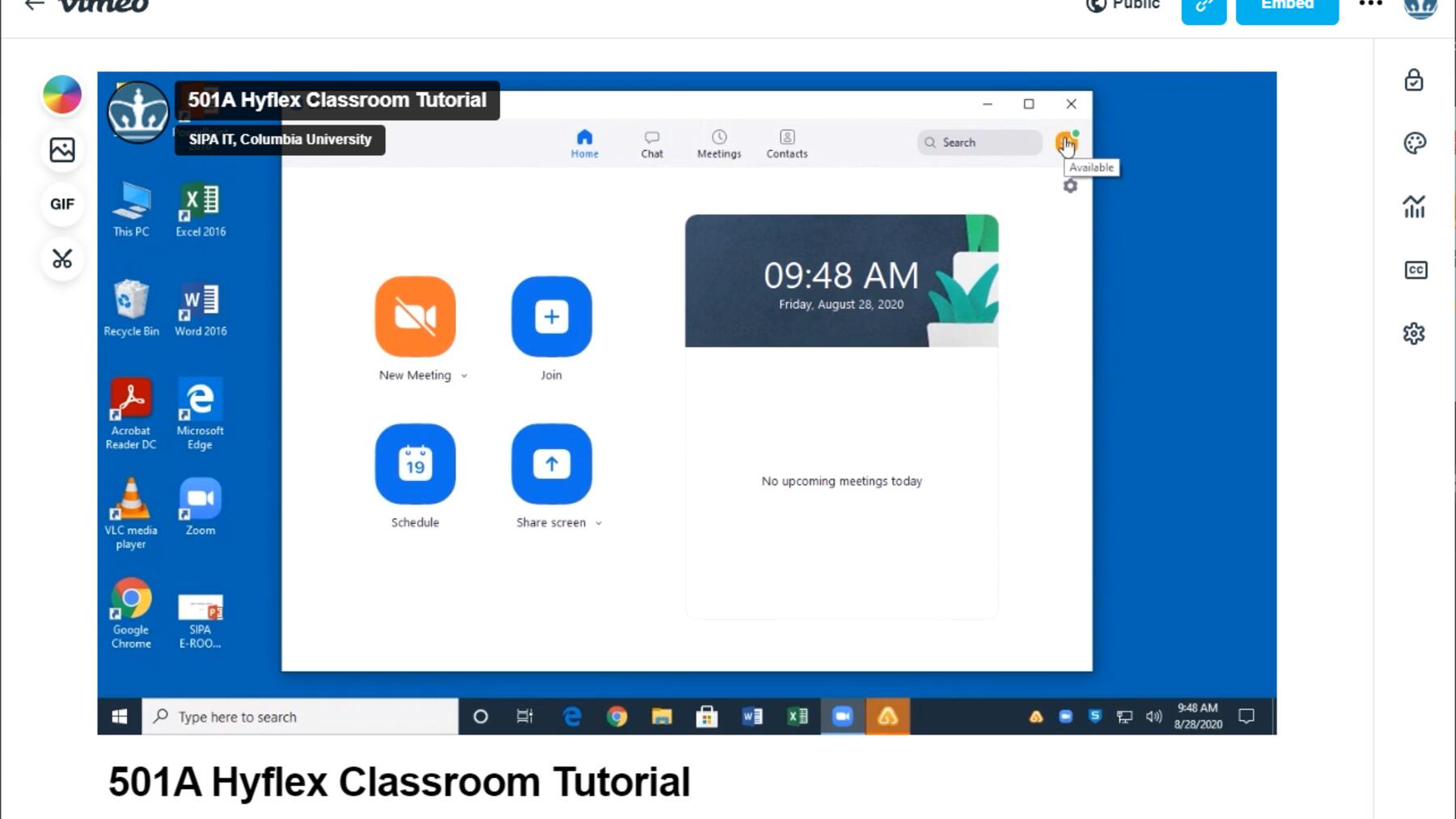Screen dimensions: 1456x819
Task: Click the orange New Meeting icon
Action: click(415, 316)
